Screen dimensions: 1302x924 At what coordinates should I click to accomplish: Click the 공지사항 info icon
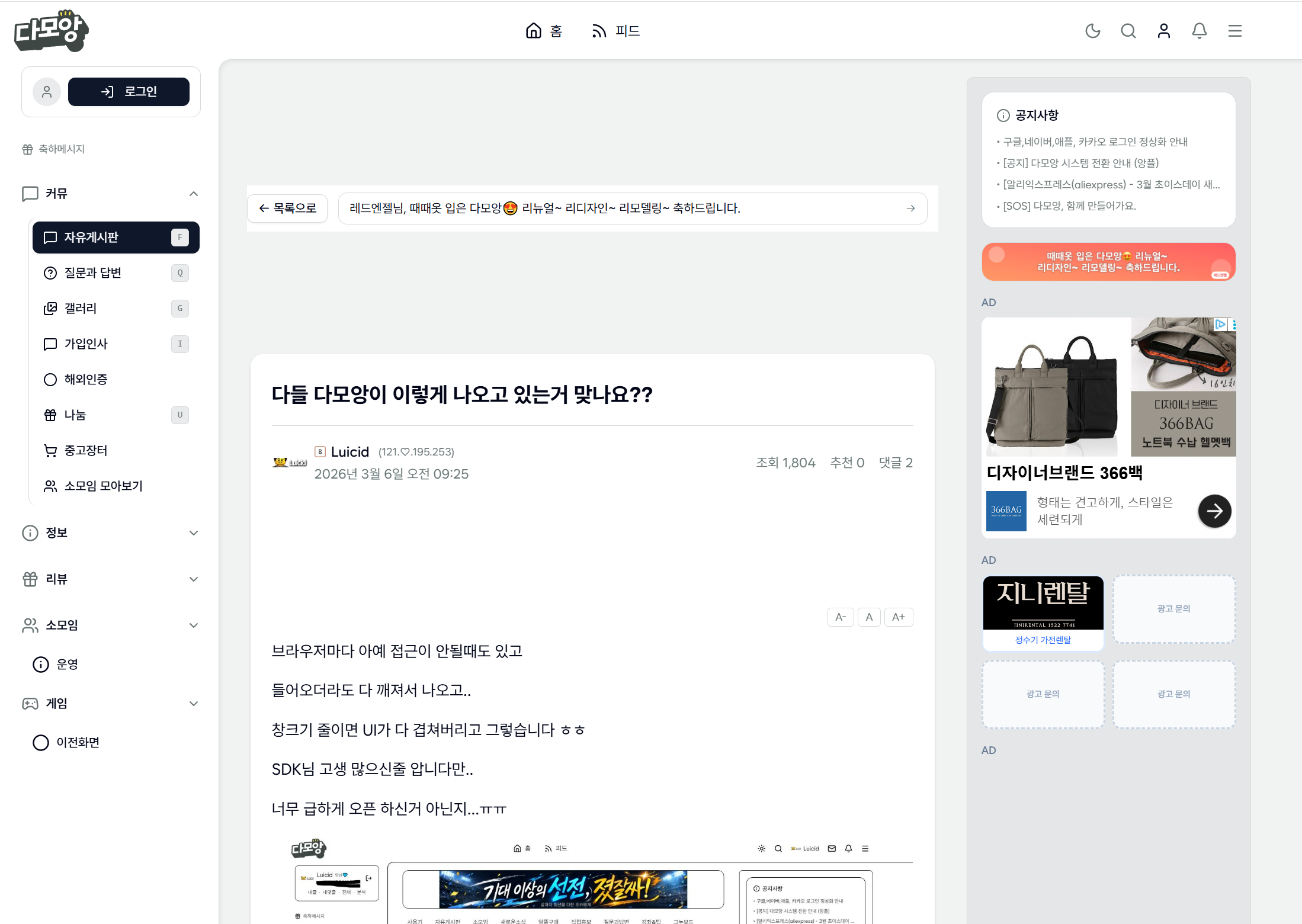click(x=1003, y=115)
